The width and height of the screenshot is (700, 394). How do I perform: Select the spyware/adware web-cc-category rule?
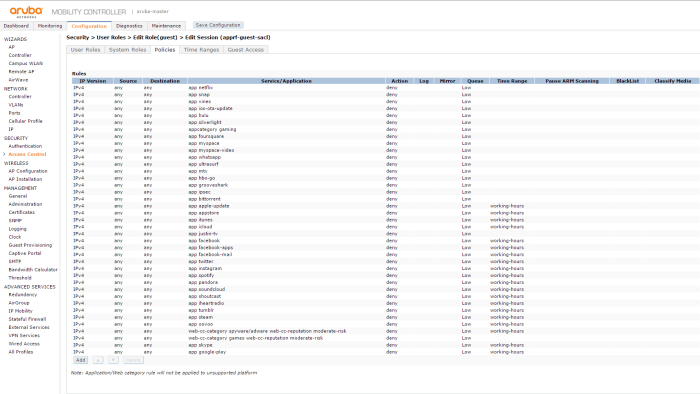pyautogui.click(x=385, y=331)
